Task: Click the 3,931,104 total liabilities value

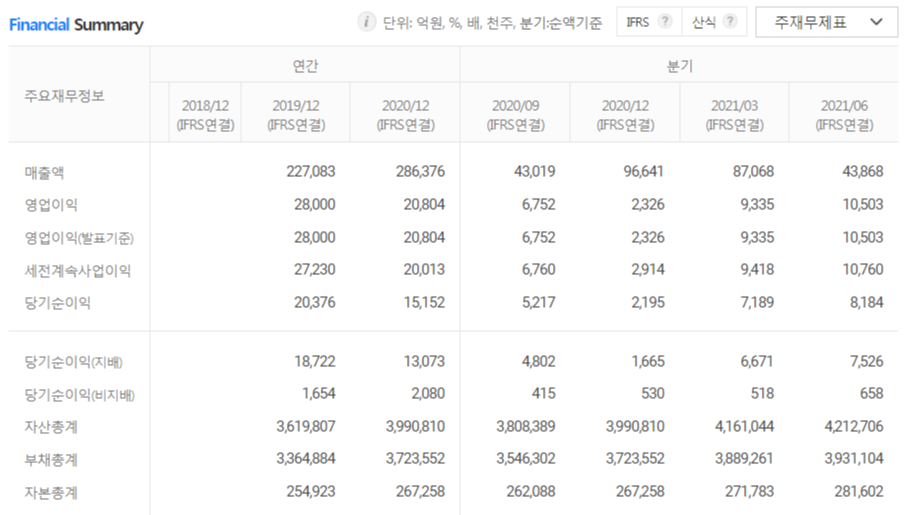Action: 853,459
